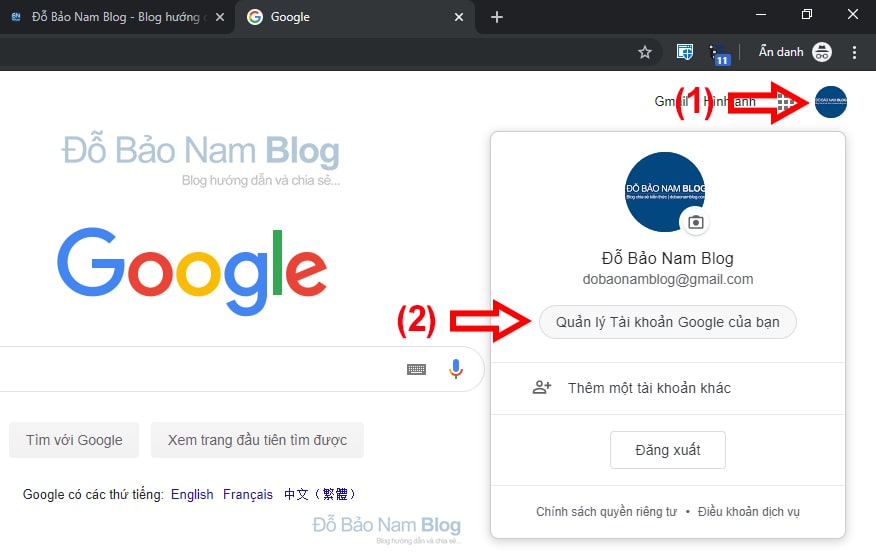Viewport: 876px width, 558px height.
Task: Select the Google tab
Action: pyautogui.click(x=354, y=17)
